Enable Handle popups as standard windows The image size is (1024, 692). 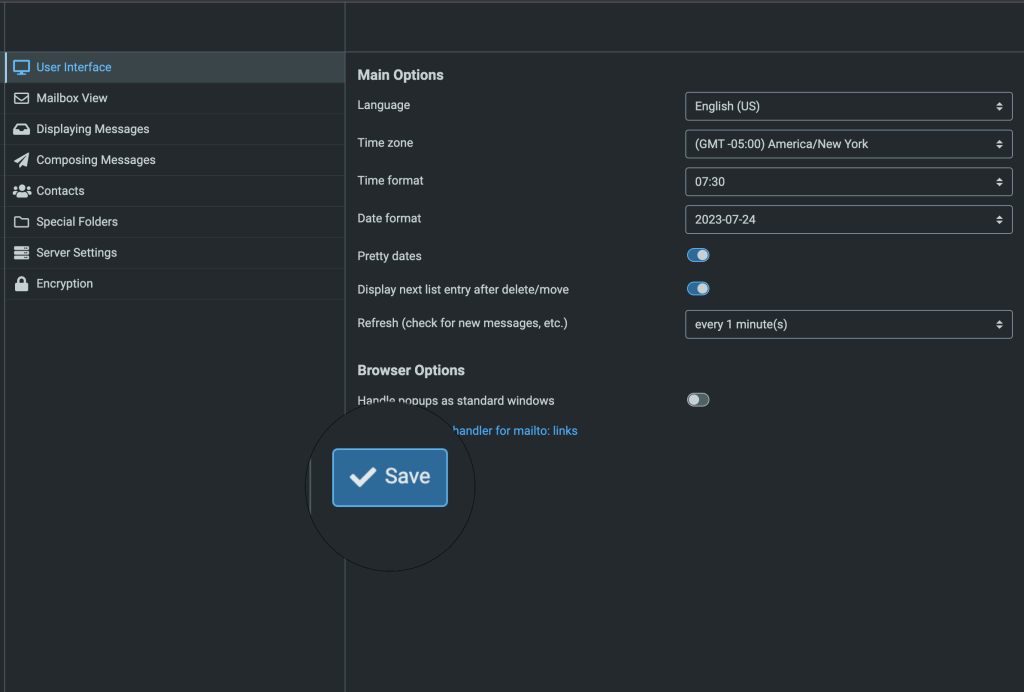(698, 400)
